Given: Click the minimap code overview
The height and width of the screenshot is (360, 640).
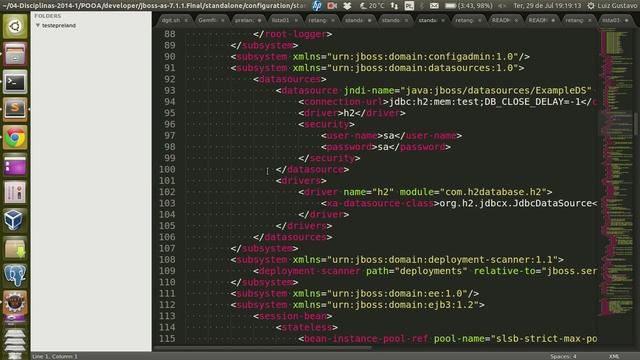Looking at the screenshot, I should [616, 171].
